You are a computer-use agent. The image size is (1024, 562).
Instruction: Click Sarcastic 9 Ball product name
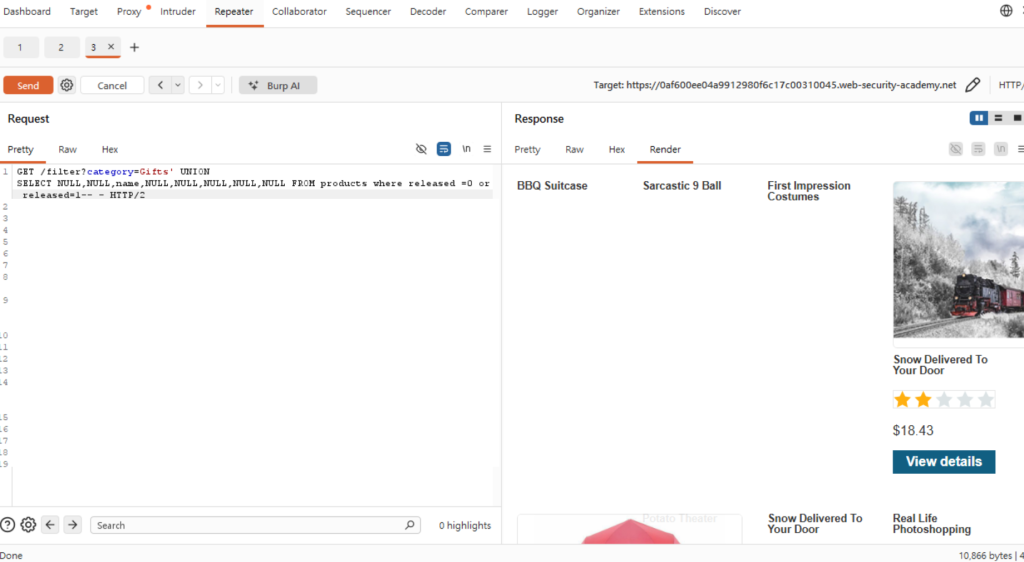pyautogui.click(x=682, y=185)
